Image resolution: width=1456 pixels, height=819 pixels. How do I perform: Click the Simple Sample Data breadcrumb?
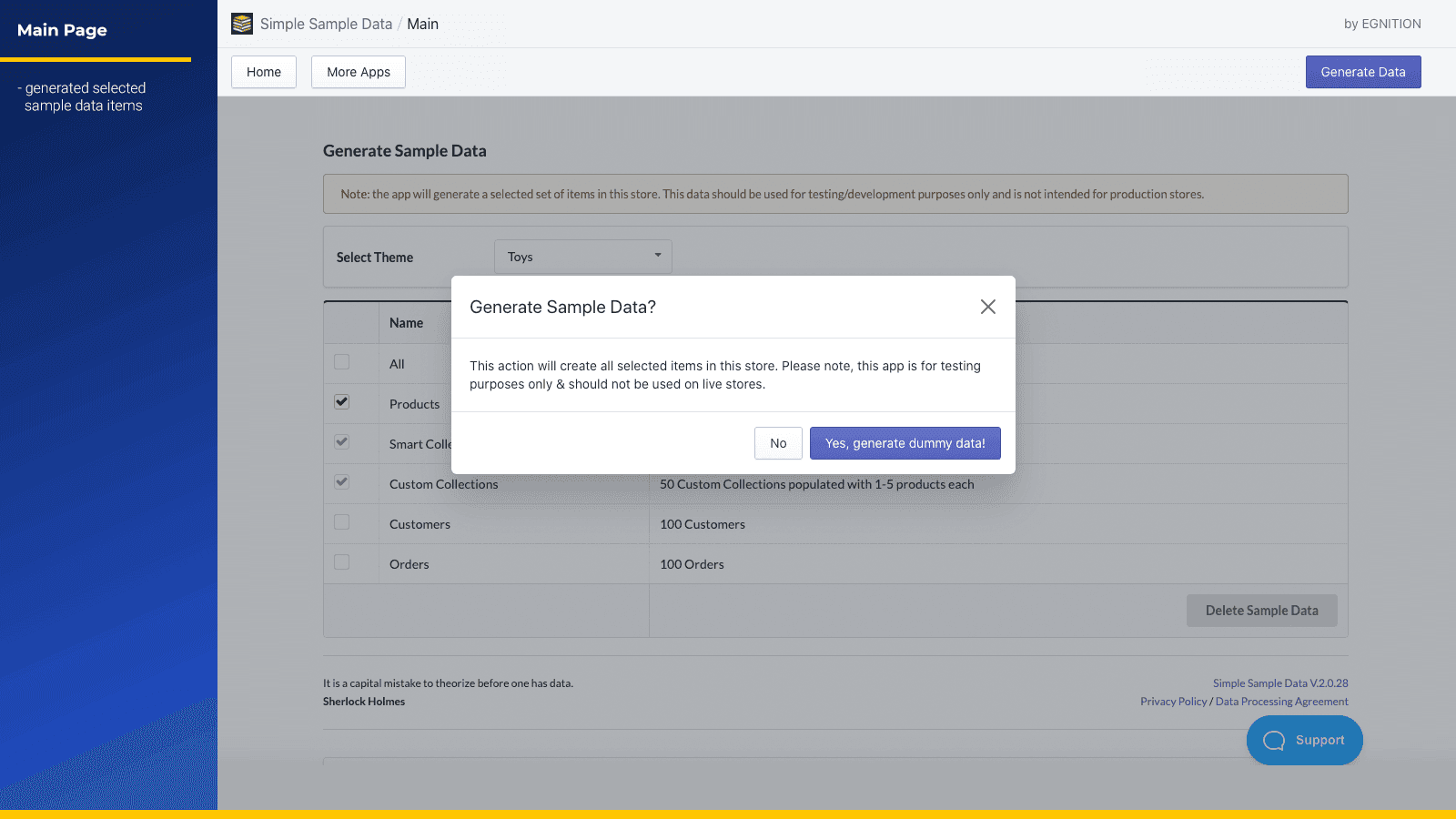(327, 24)
